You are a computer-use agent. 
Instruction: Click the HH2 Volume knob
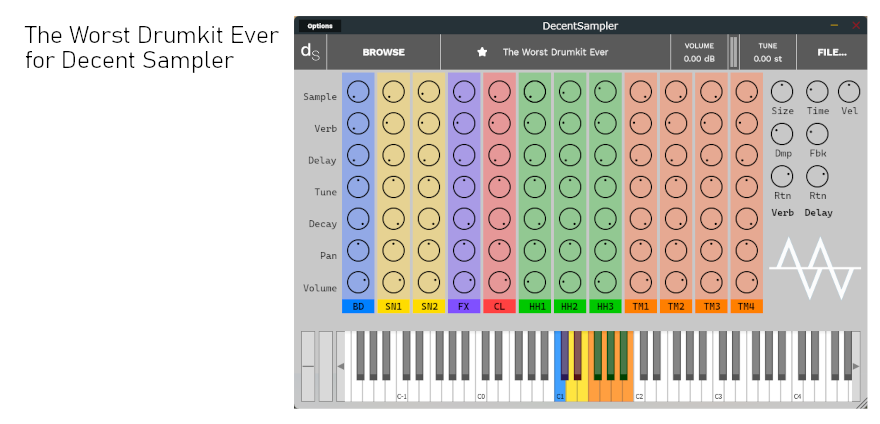[570, 282]
